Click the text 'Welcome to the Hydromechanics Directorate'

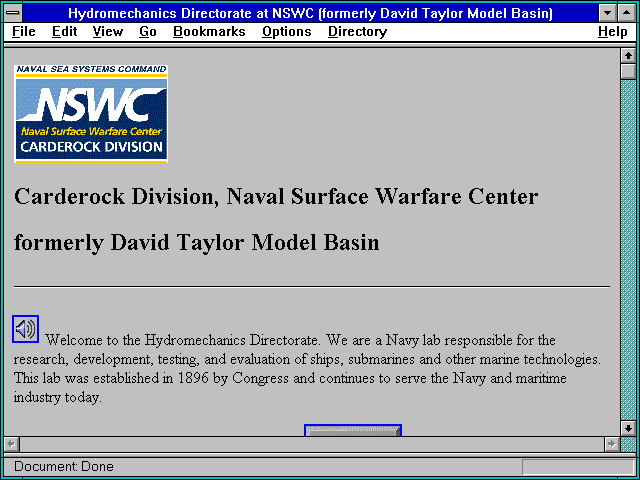[181, 340]
